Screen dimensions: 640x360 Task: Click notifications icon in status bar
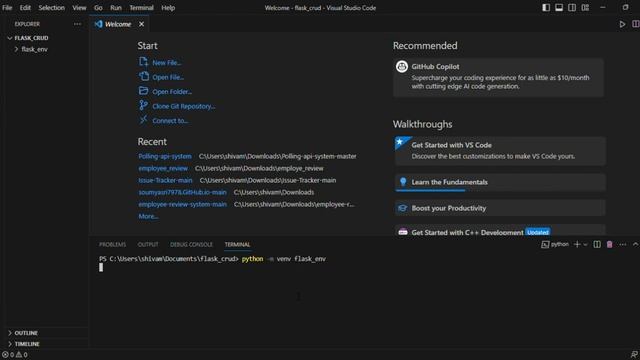click(634, 355)
